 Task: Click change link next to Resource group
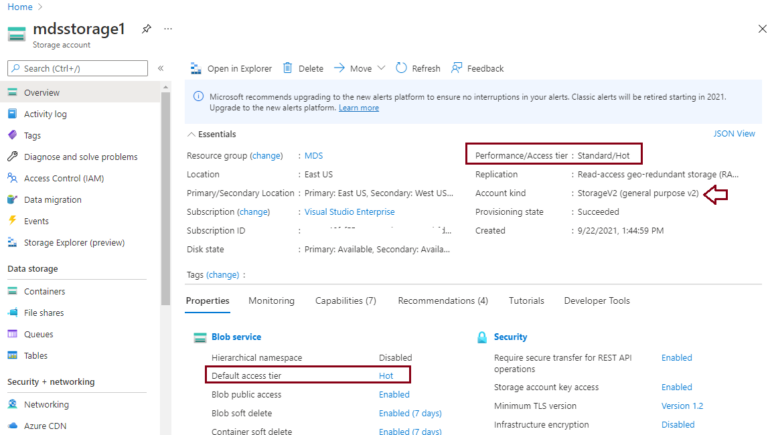pyautogui.click(x=266, y=156)
